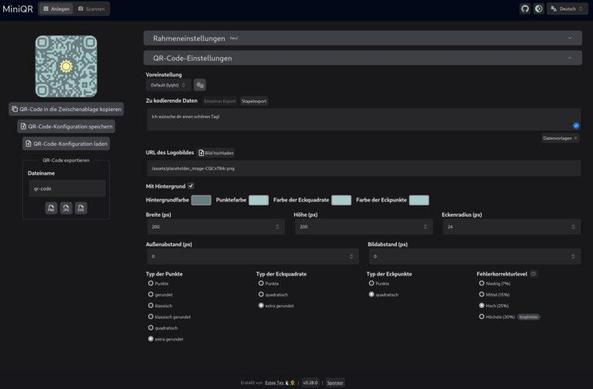The height and width of the screenshot is (389, 593).
Task: Select Punkte under Typ der Eckquadrate
Action: coord(261,283)
